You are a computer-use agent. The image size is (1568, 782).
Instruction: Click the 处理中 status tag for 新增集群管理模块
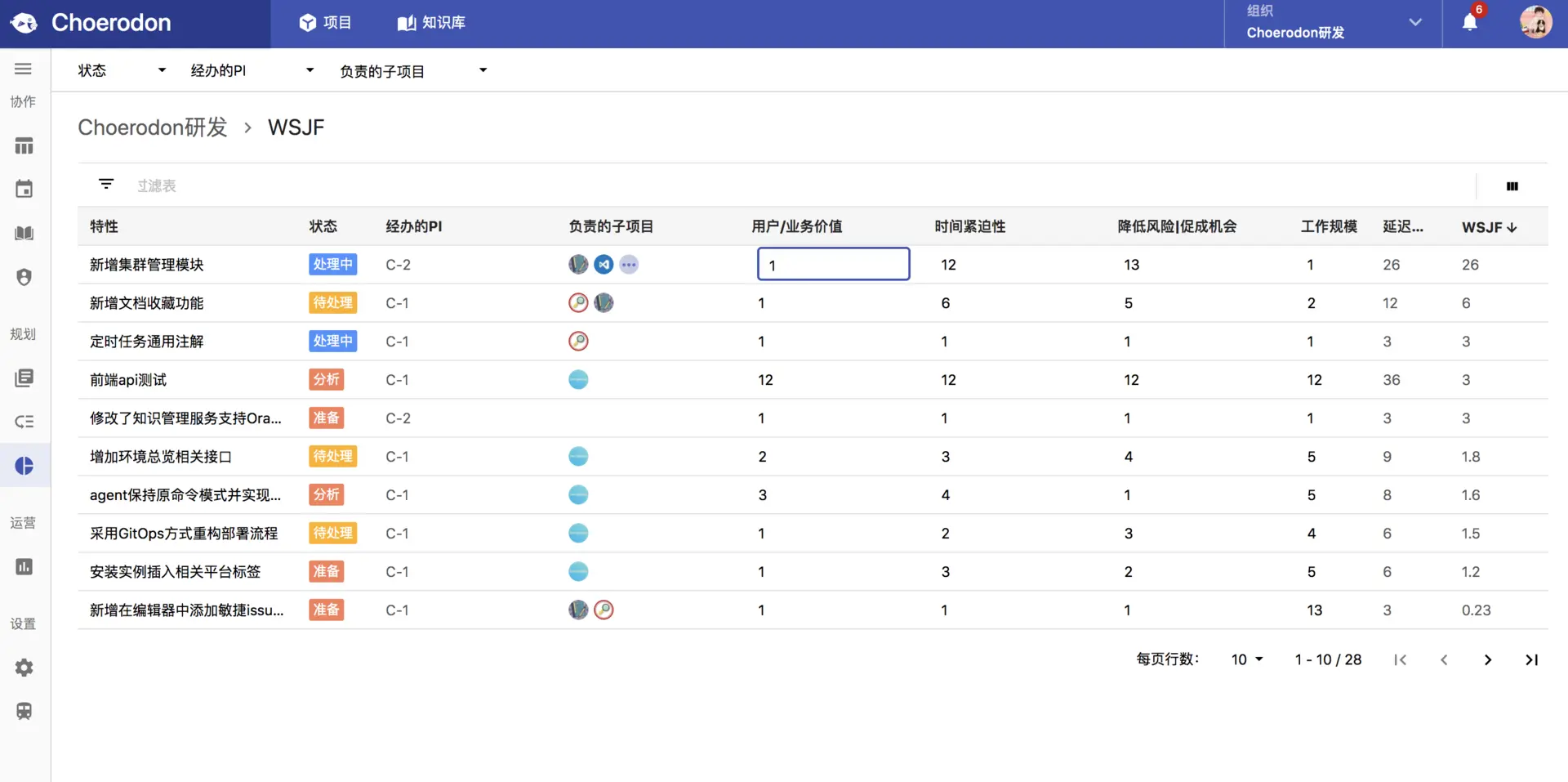(333, 265)
